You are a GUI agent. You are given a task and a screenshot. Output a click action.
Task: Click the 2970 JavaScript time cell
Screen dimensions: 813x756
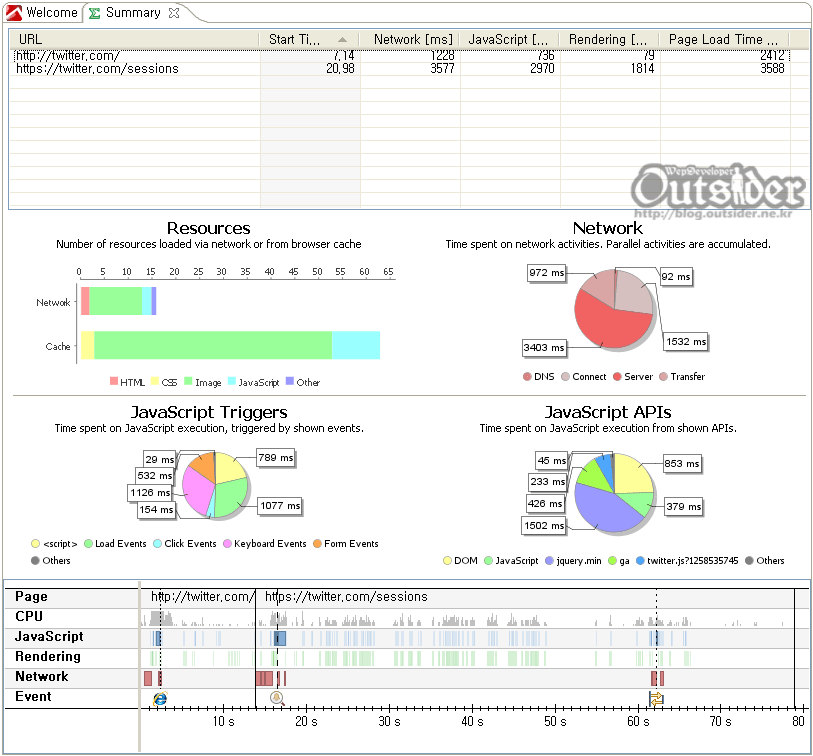542,68
